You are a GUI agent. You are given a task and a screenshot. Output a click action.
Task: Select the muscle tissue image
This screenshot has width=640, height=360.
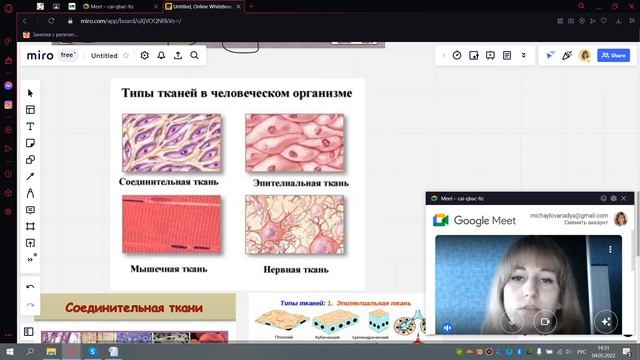click(x=172, y=224)
